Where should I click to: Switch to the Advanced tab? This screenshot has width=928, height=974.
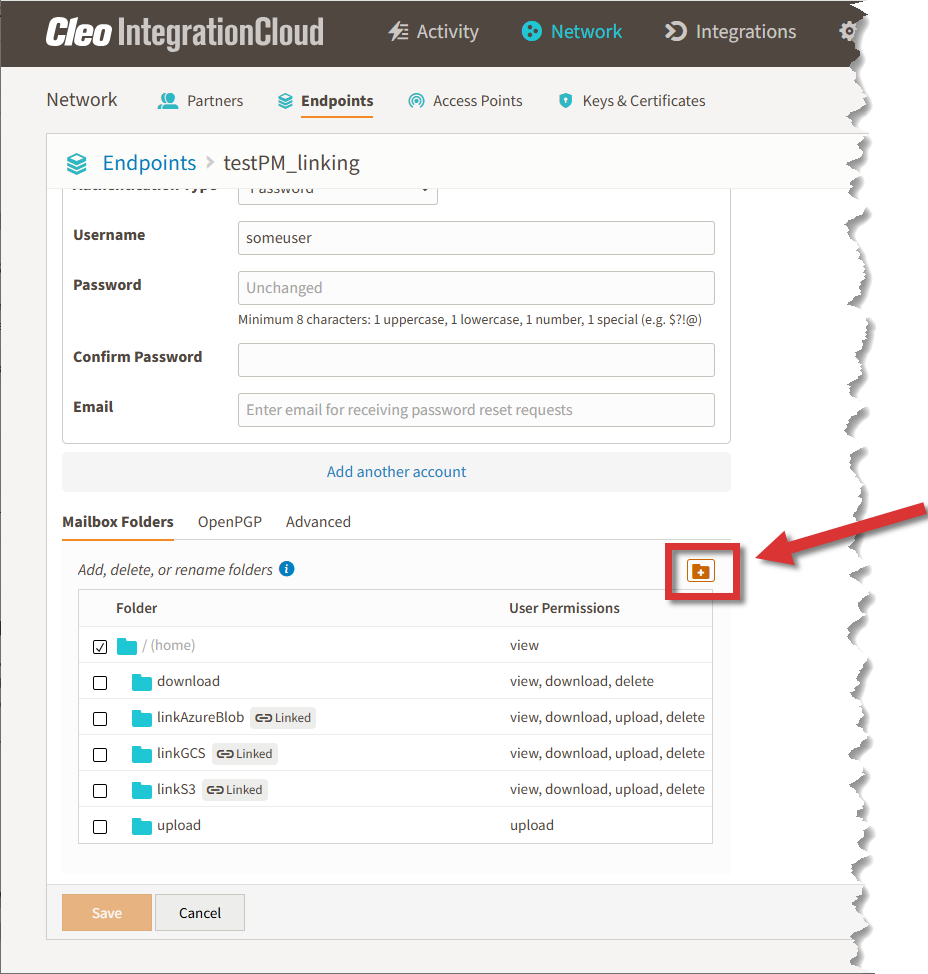tap(318, 522)
